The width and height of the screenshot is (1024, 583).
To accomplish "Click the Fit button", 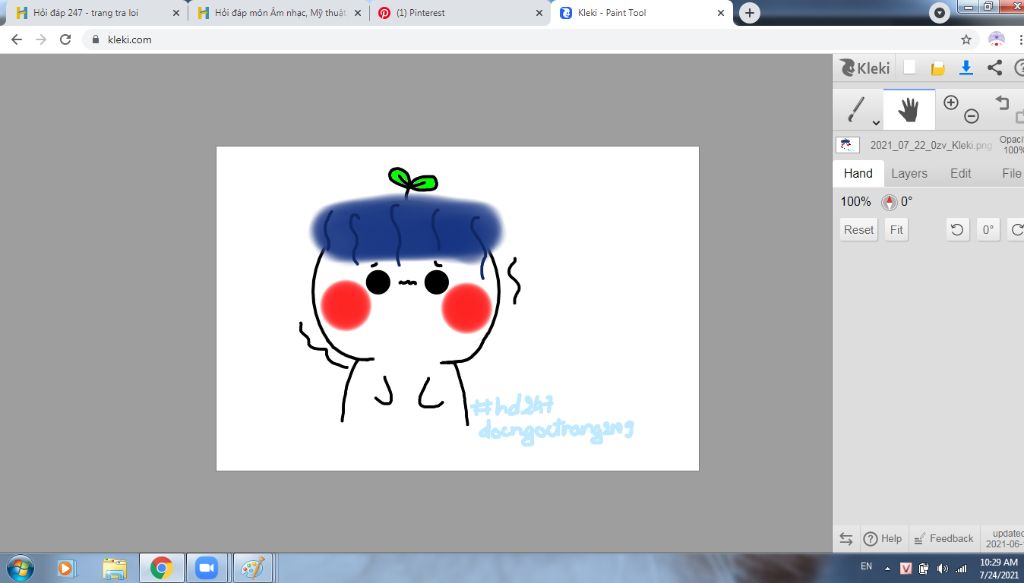I will pos(897,230).
